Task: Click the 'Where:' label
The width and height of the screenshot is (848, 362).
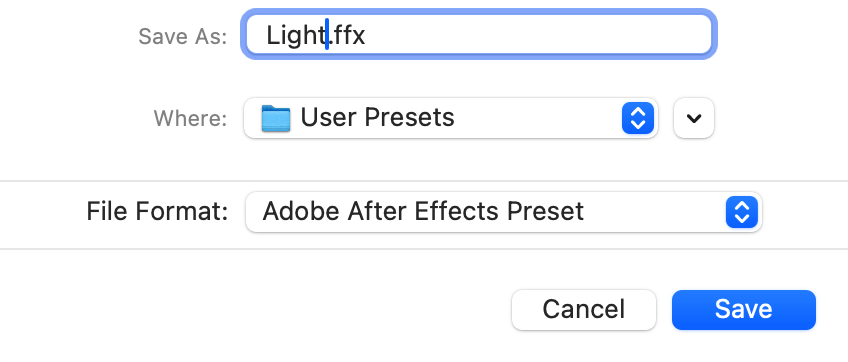Action: tap(190, 118)
